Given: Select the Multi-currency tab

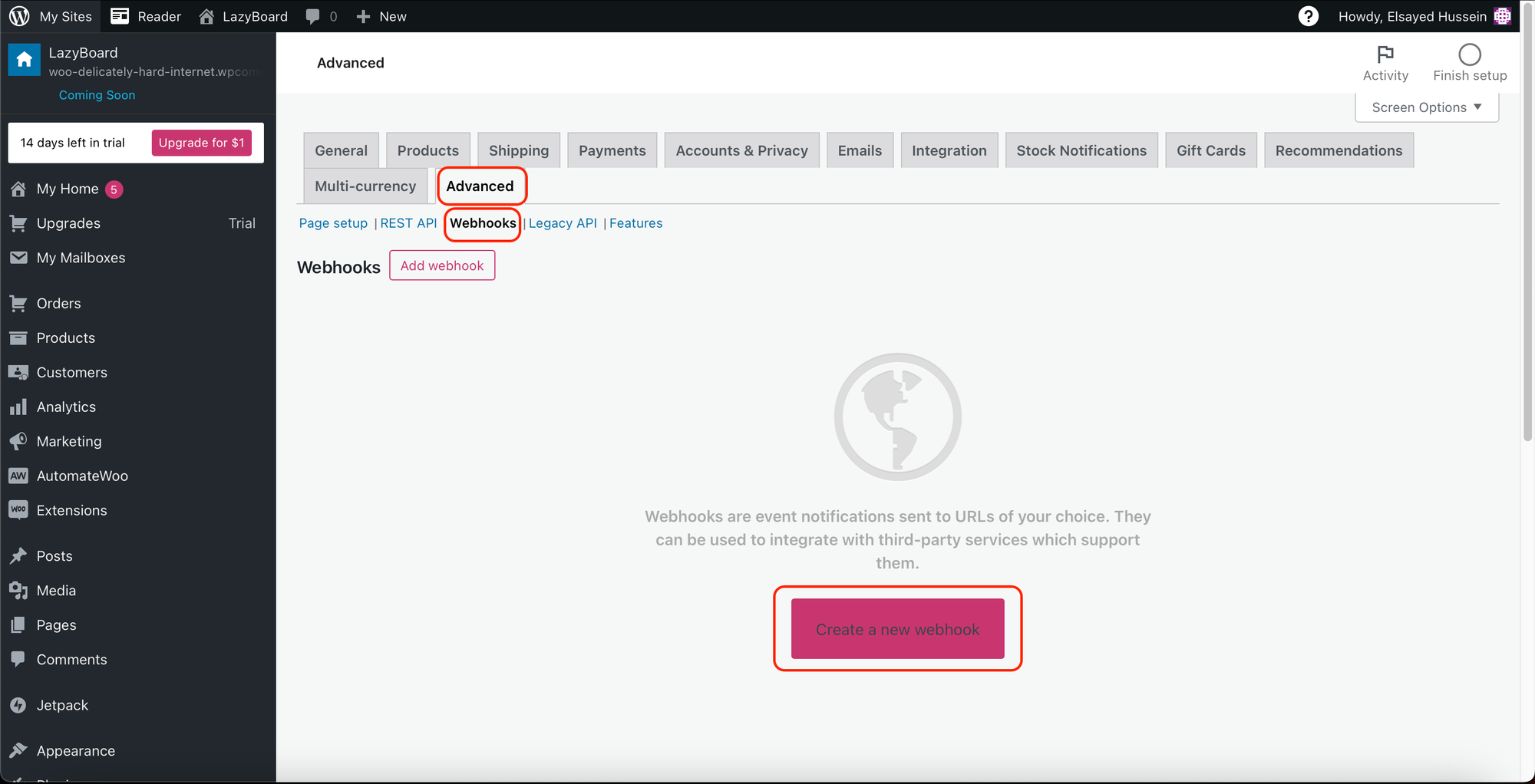Looking at the screenshot, I should pyautogui.click(x=365, y=186).
